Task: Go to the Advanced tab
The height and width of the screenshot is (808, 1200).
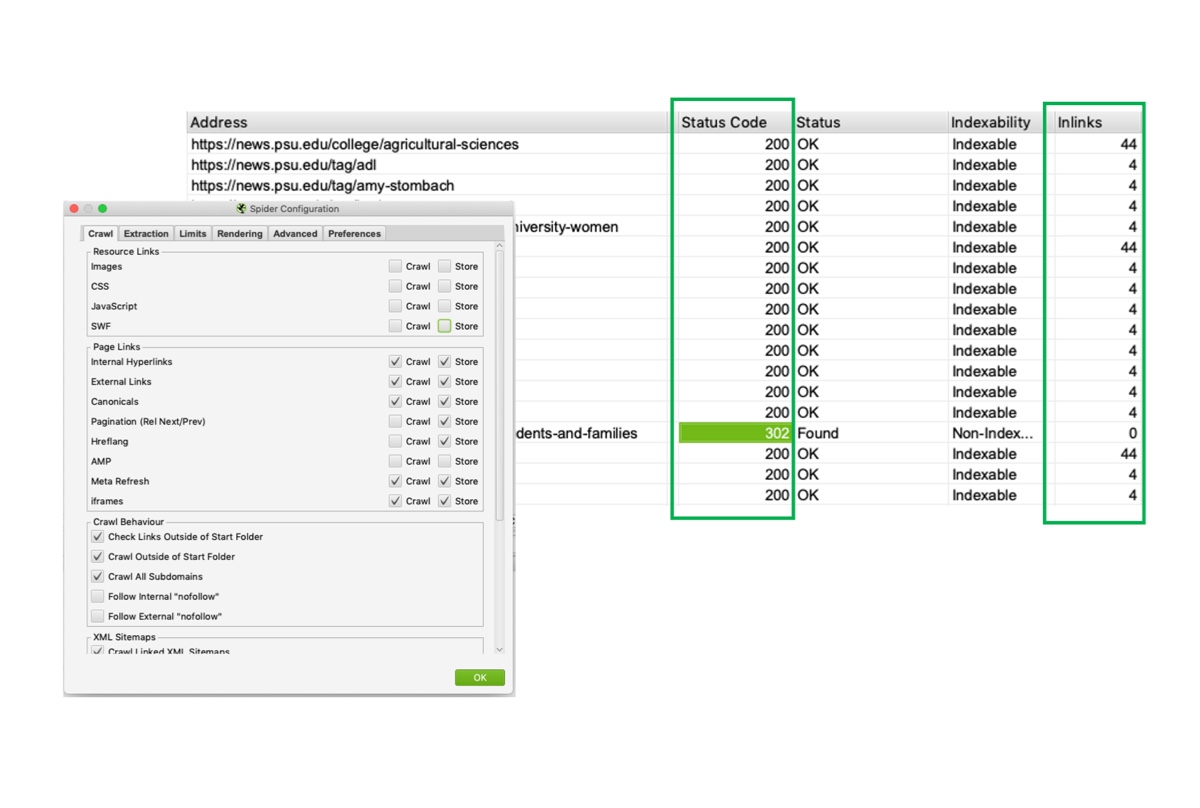Action: point(295,234)
